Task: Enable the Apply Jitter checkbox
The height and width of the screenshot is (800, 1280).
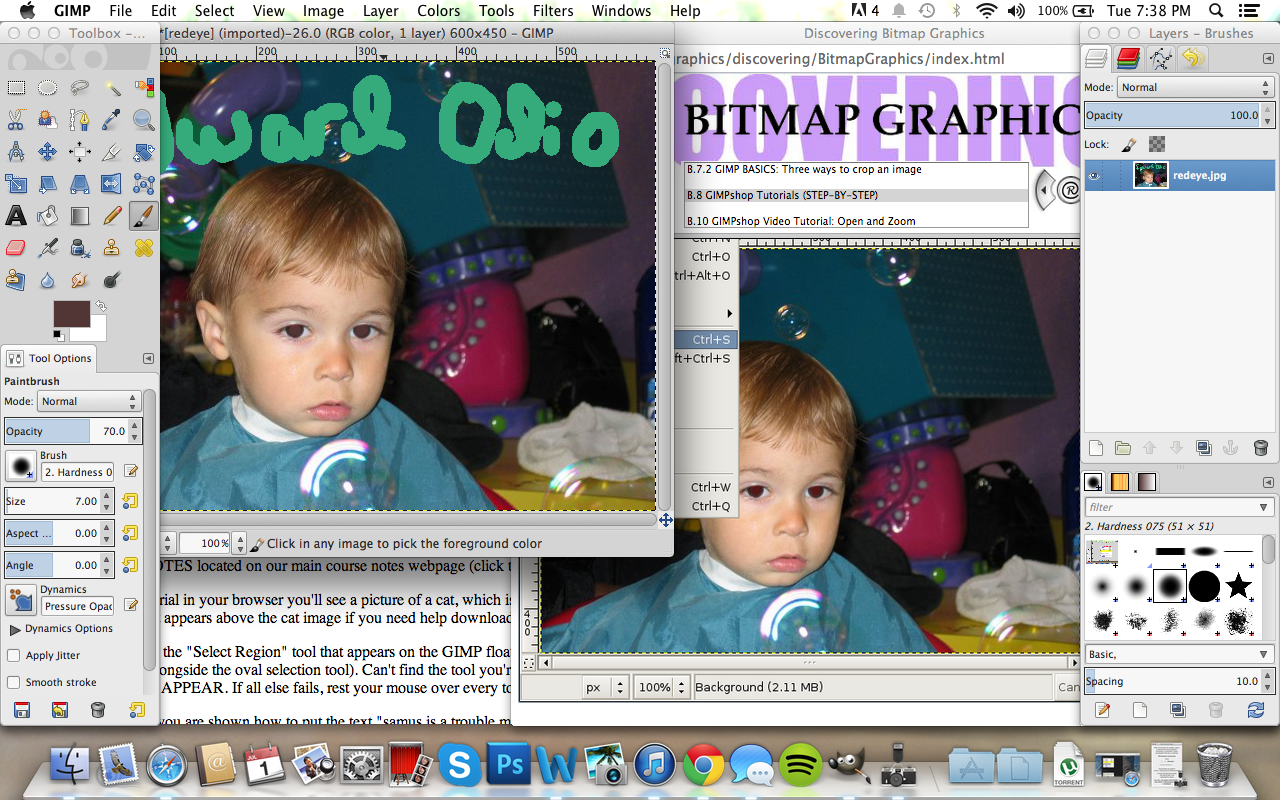Action: (x=14, y=655)
